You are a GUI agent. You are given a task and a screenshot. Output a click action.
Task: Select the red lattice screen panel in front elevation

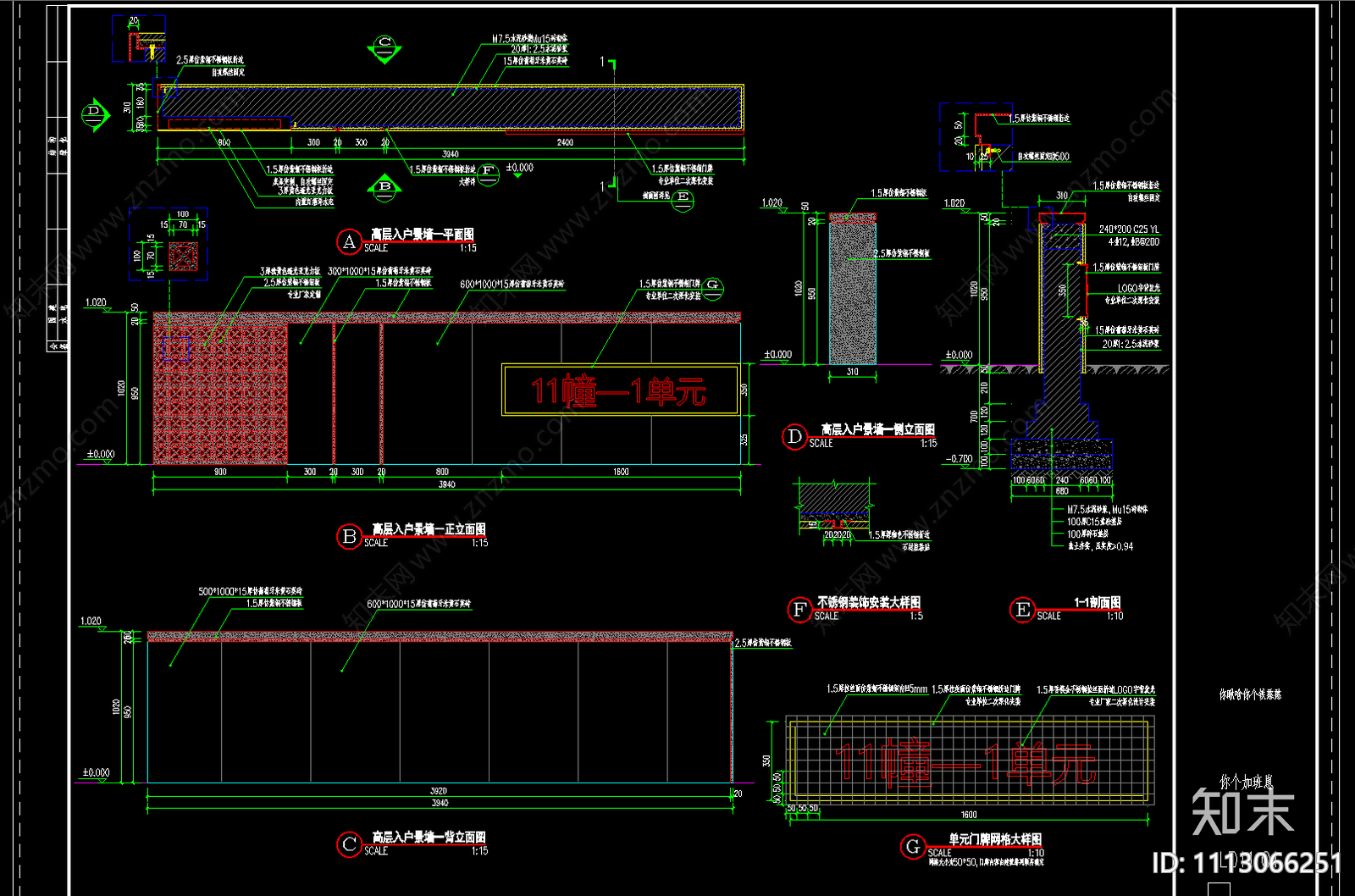220,394
